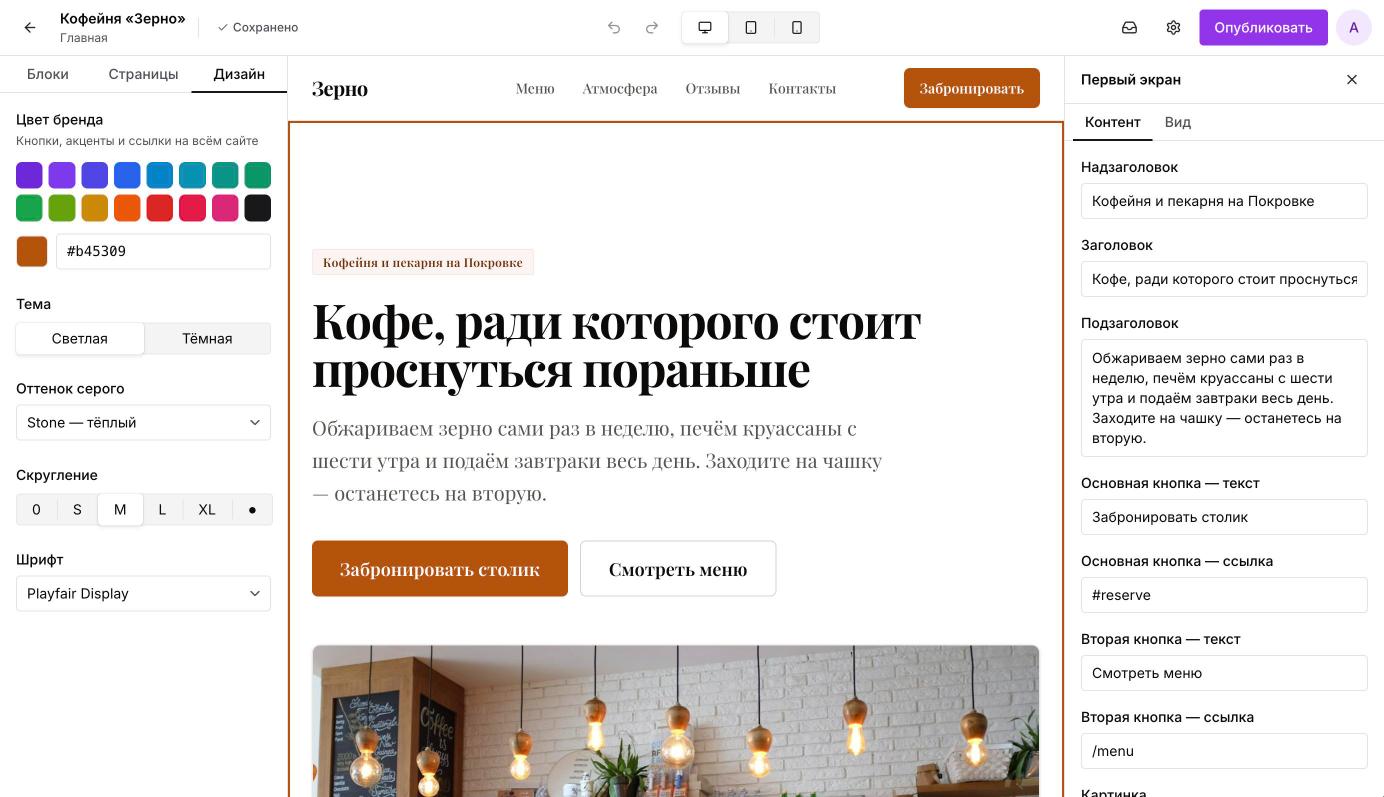Set corner rounding to XL

(207, 509)
